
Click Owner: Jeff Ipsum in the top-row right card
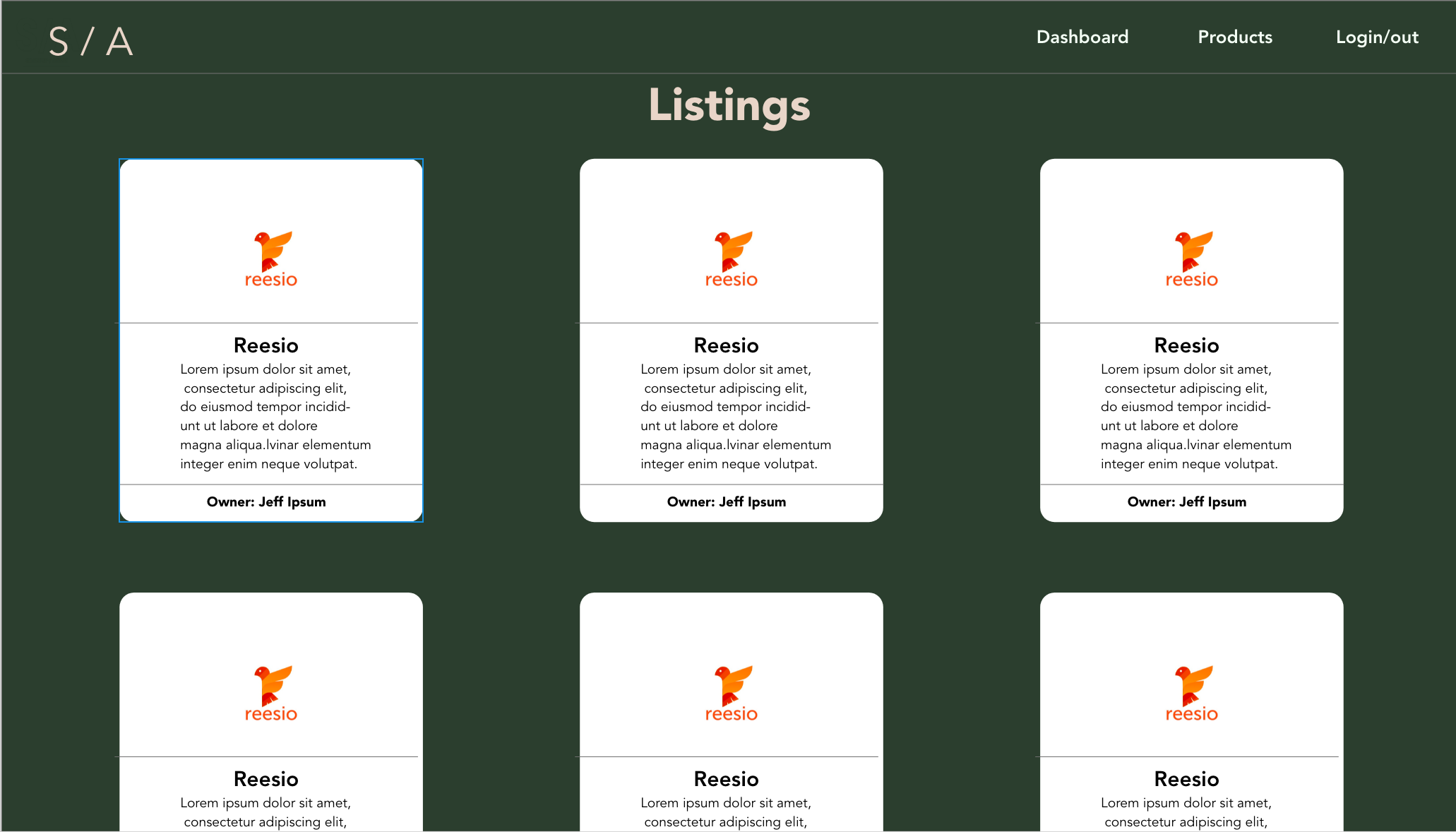coord(1187,502)
